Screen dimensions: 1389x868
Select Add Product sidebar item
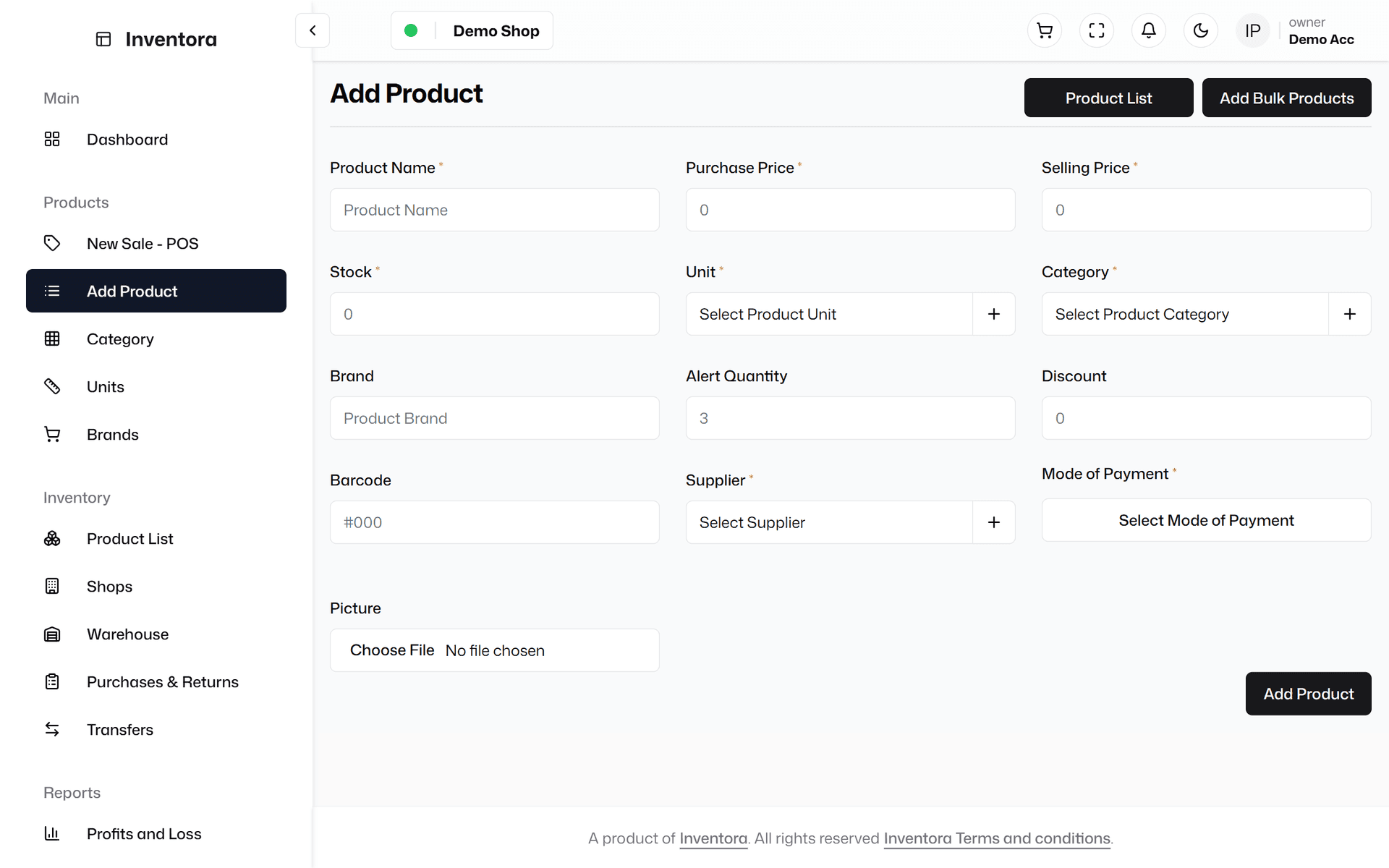[156, 291]
